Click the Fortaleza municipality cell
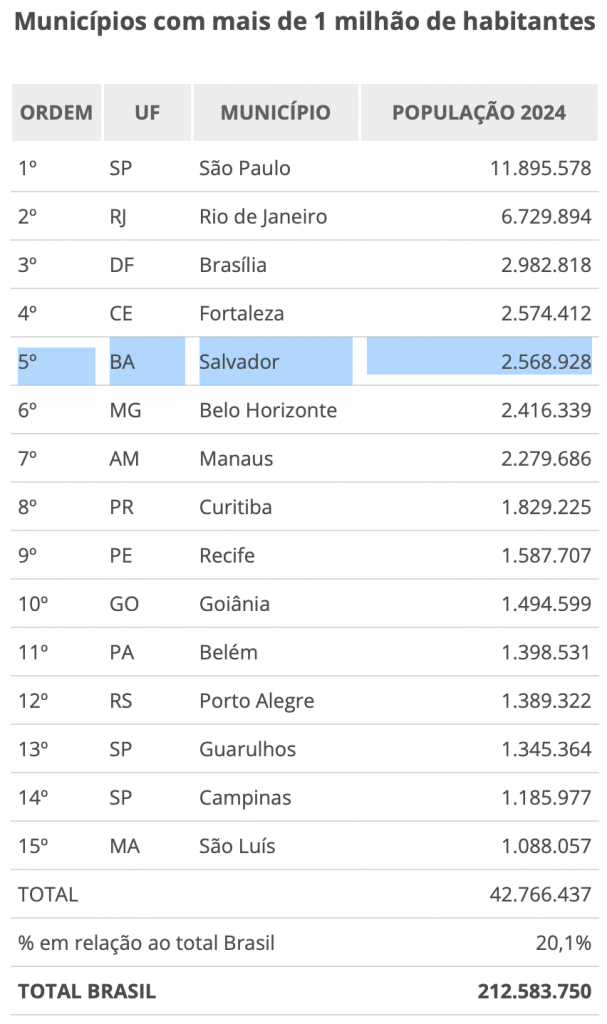 tap(241, 313)
